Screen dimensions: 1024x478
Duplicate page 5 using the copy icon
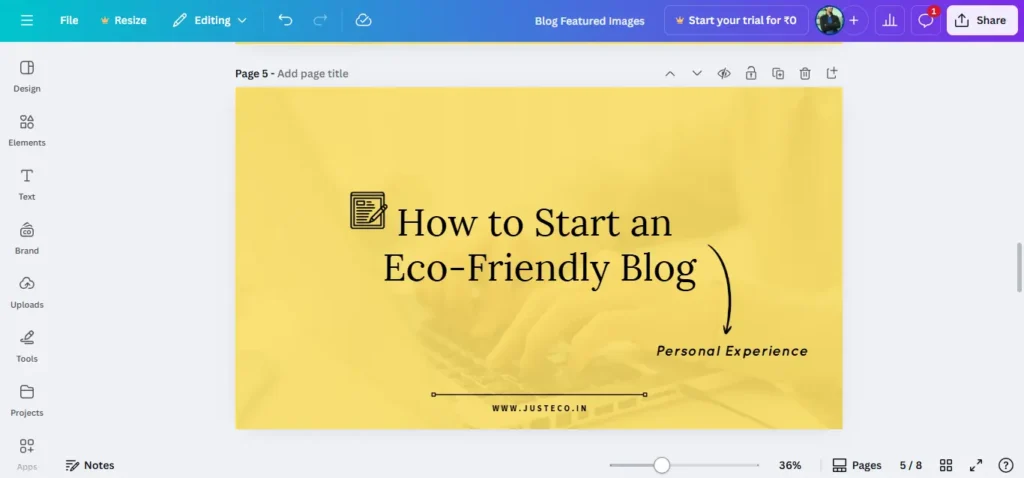pyautogui.click(x=778, y=73)
